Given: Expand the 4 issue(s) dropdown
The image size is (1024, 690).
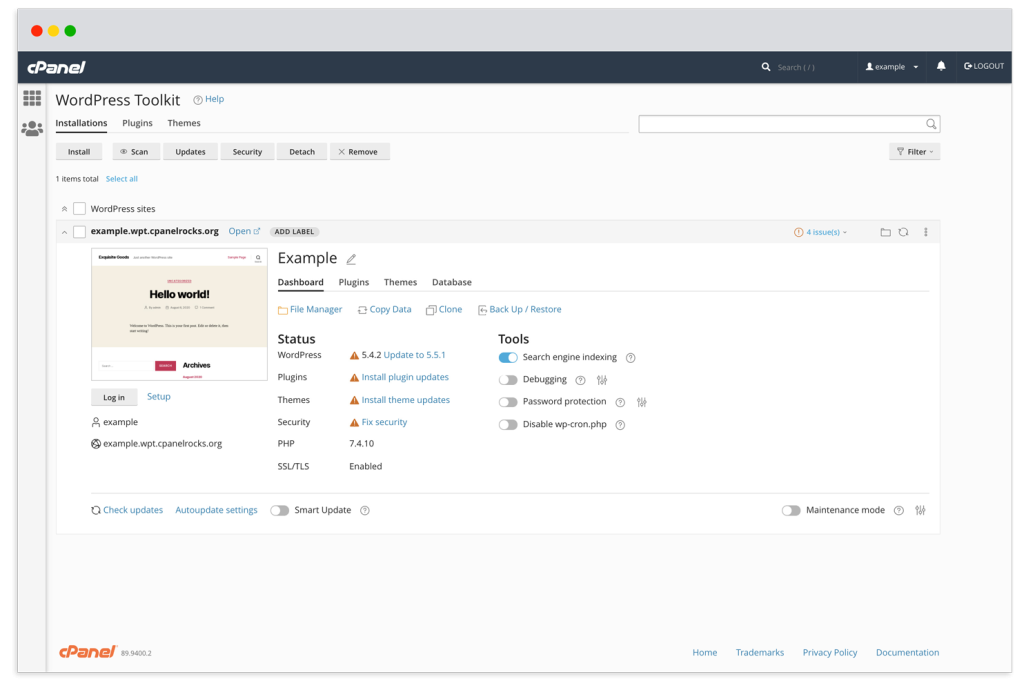Looking at the screenshot, I should pyautogui.click(x=820, y=232).
